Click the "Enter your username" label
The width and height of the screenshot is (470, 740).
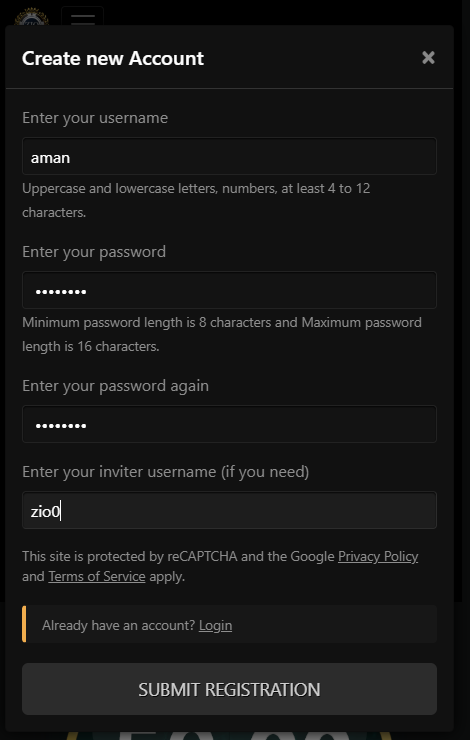point(95,118)
